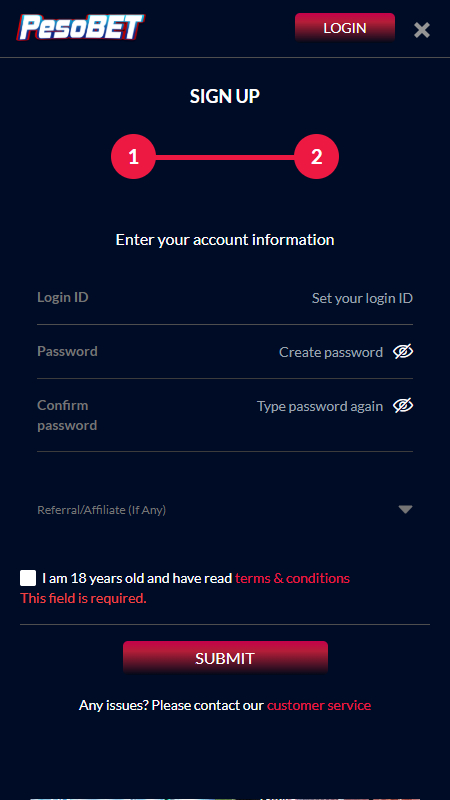The image size is (450, 800).
Task: Show the Create password field text
Action: click(x=403, y=352)
